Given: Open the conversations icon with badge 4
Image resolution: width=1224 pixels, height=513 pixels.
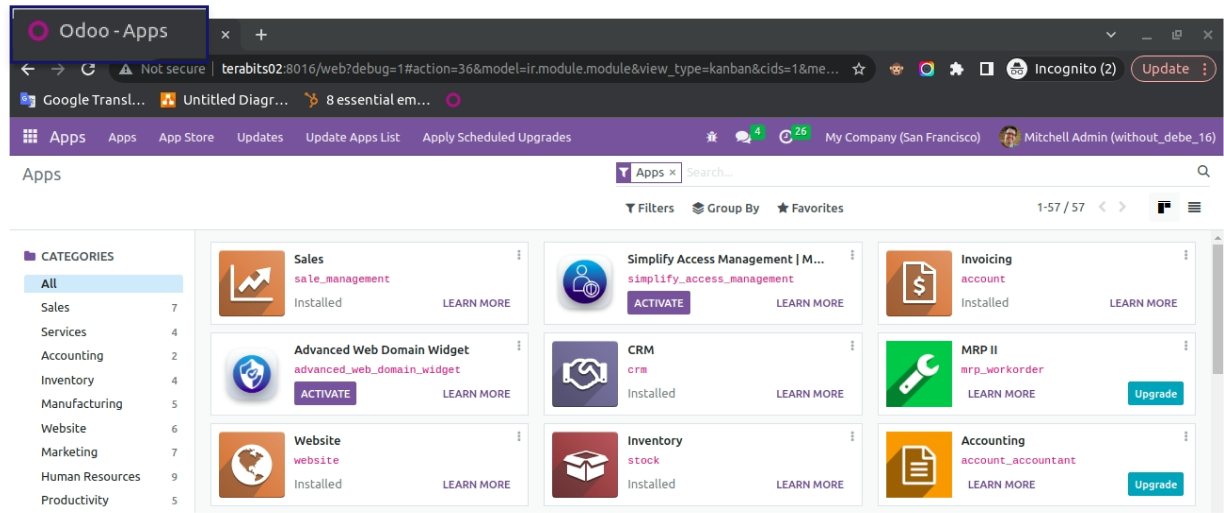Looking at the screenshot, I should coord(749,135).
